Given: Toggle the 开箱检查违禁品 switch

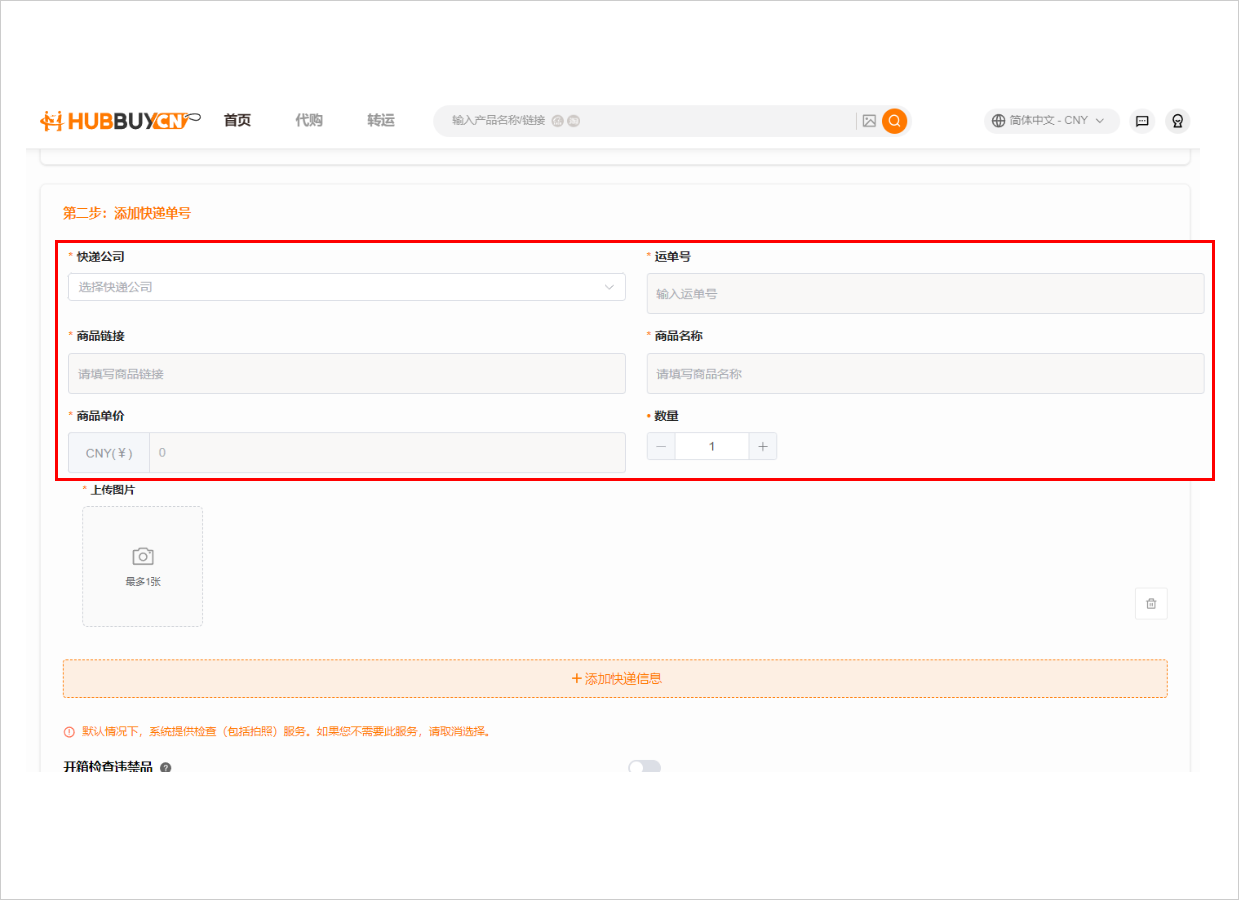Looking at the screenshot, I should tap(644, 767).
